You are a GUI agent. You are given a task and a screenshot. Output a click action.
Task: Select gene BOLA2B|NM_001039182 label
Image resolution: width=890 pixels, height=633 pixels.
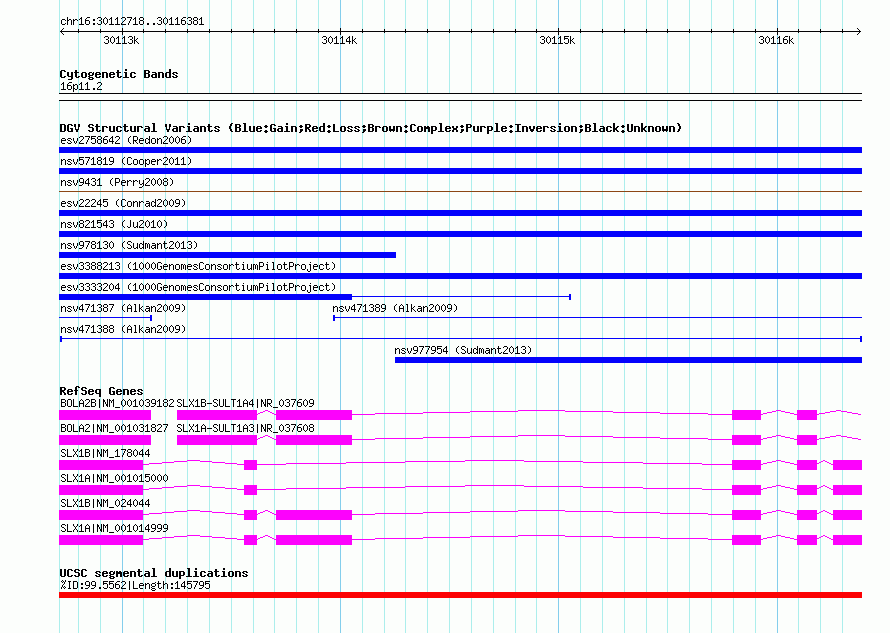tap(117, 403)
